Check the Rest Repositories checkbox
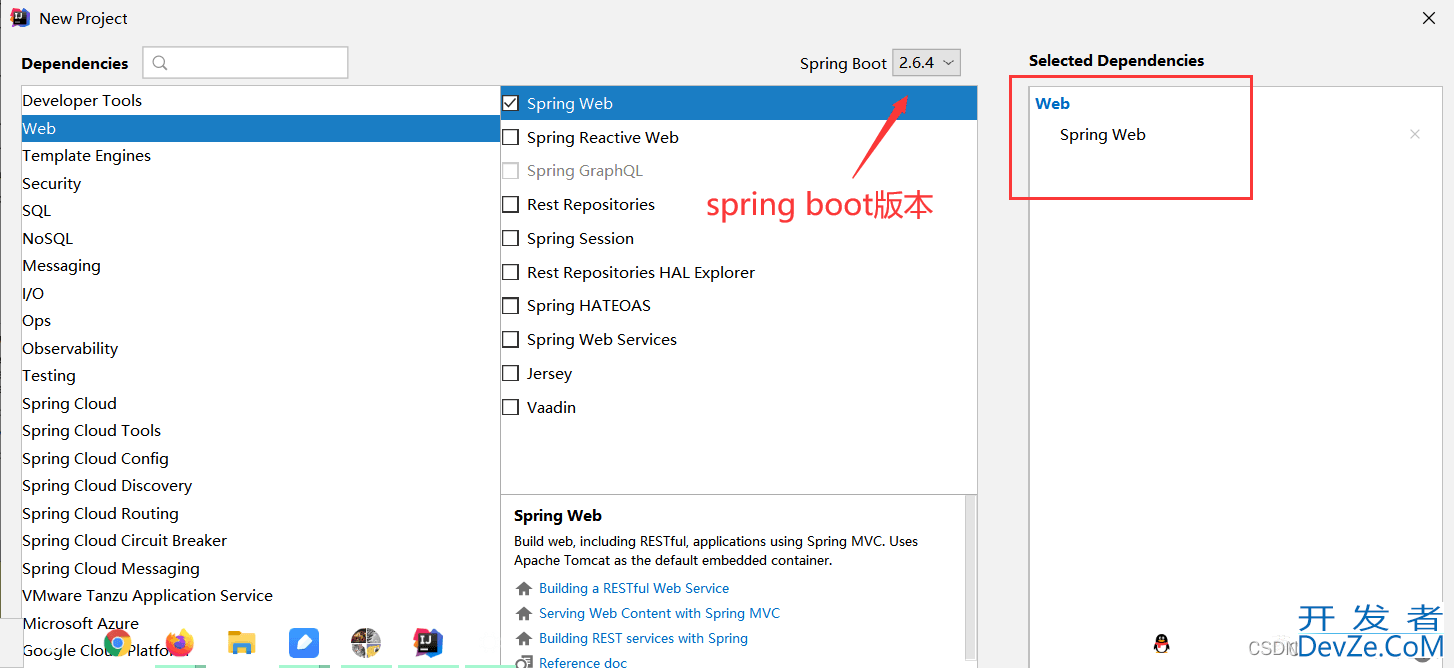The width and height of the screenshot is (1454, 668). click(511, 204)
